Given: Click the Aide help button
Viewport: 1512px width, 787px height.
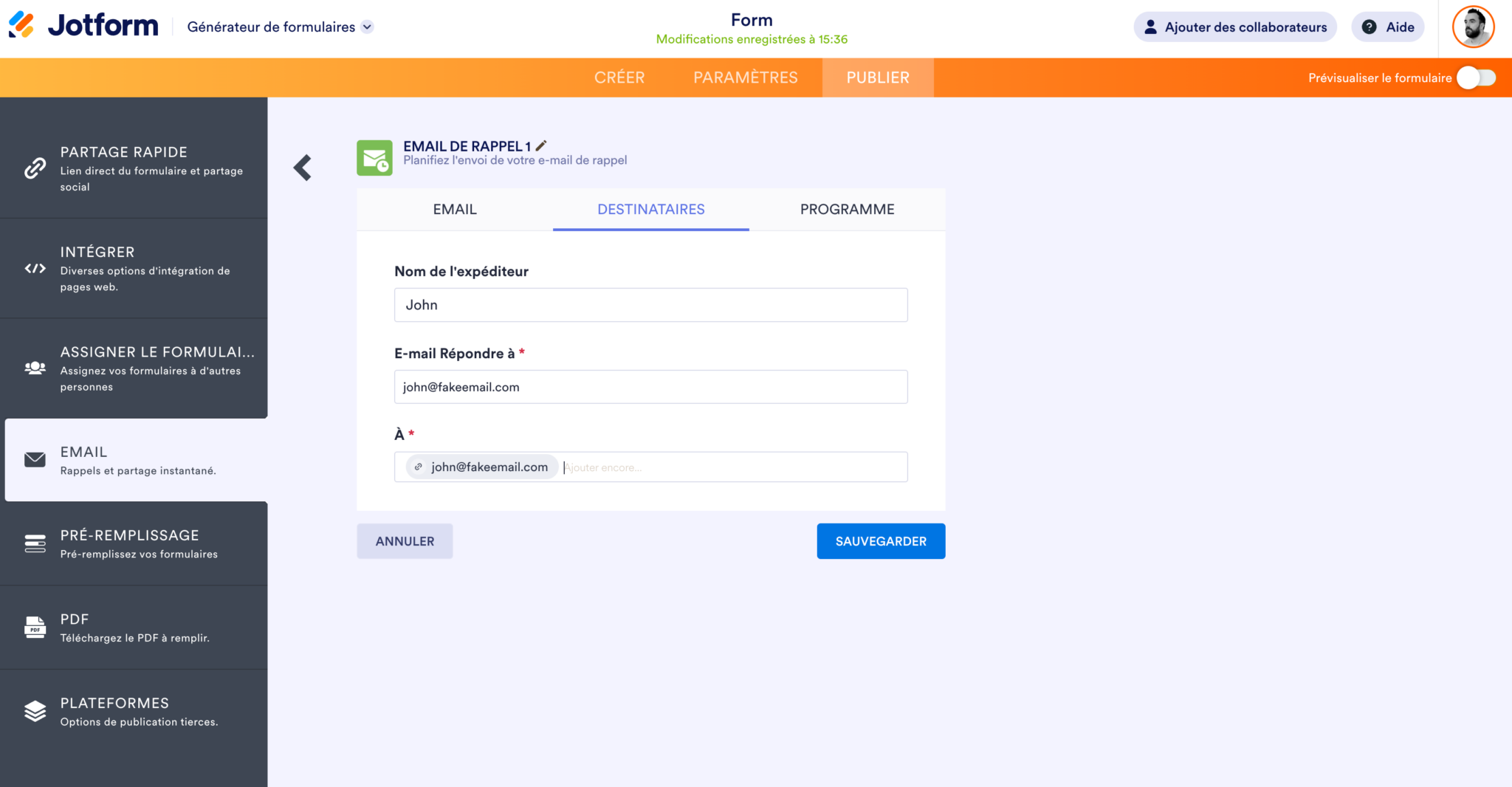Looking at the screenshot, I should [1387, 27].
